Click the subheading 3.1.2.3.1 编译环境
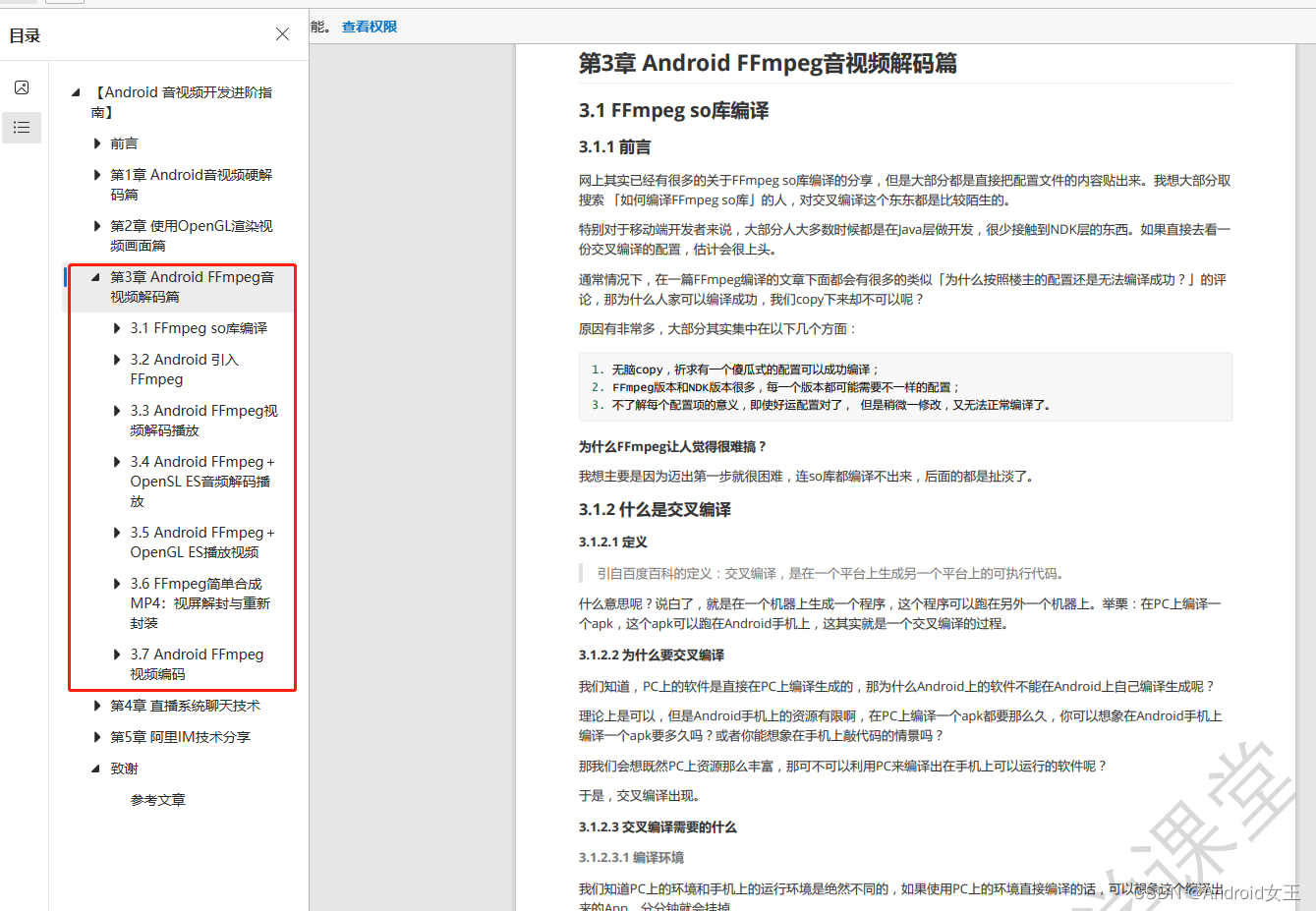 (631, 858)
